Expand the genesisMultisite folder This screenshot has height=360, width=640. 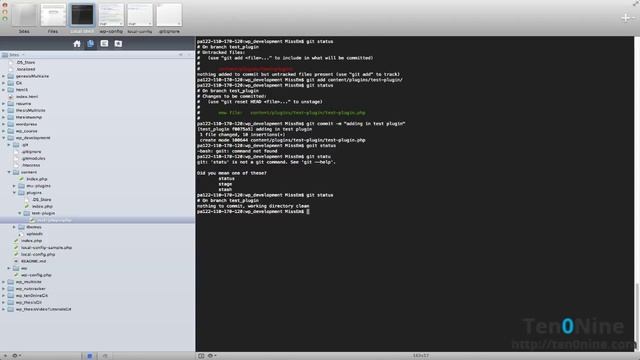pyautogui.click(x=4, y=76)
